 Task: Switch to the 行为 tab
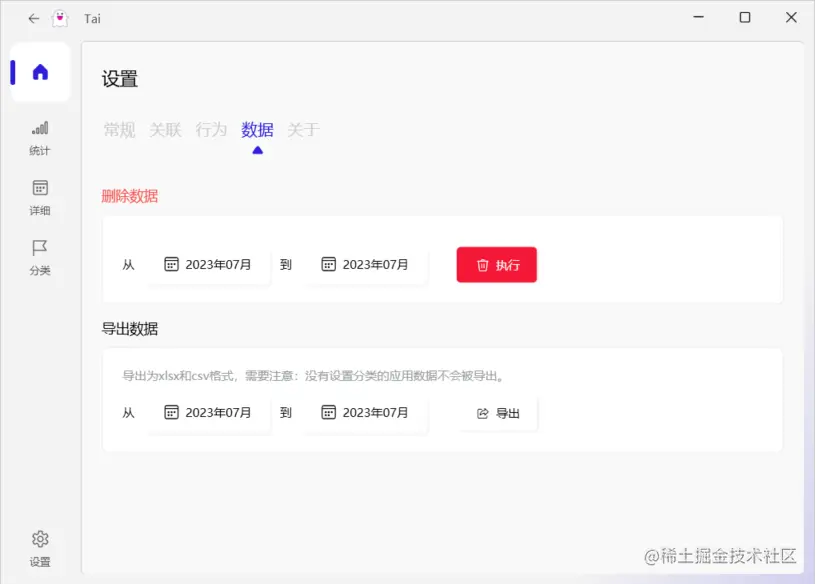pyautogui.click(x=211, y=130)
